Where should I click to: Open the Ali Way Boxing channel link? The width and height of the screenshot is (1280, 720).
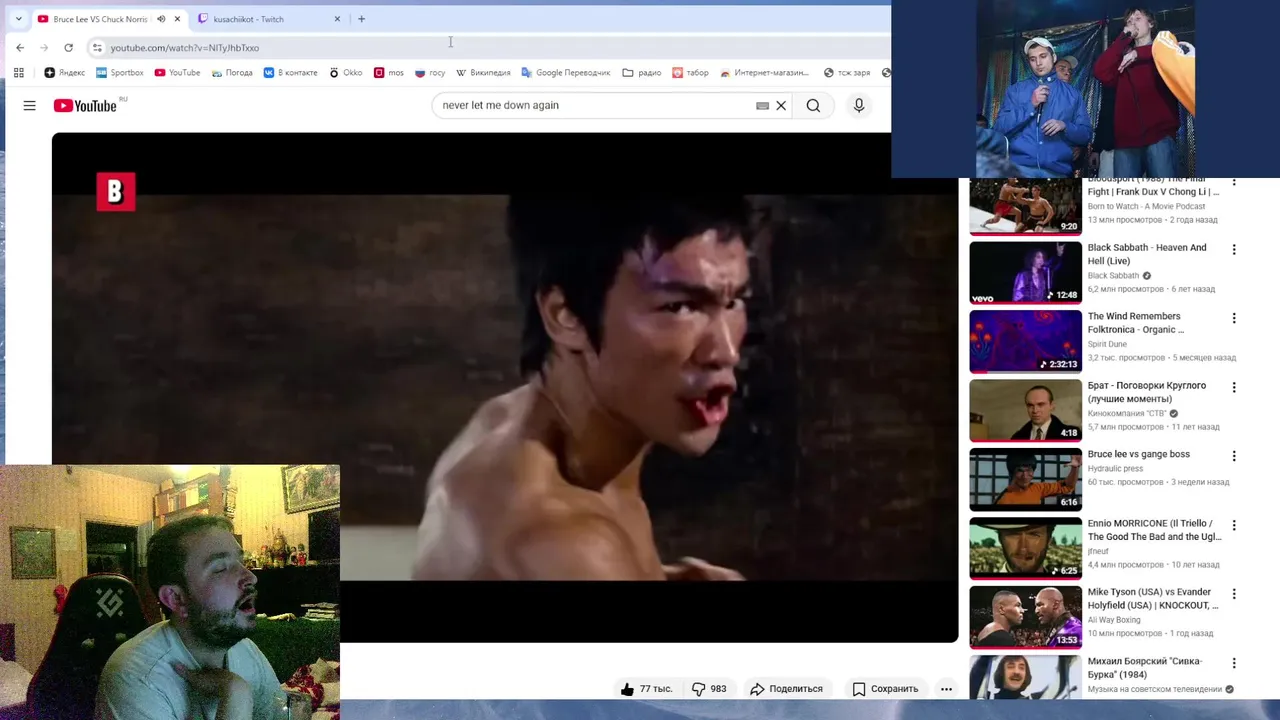point(1114,620)
